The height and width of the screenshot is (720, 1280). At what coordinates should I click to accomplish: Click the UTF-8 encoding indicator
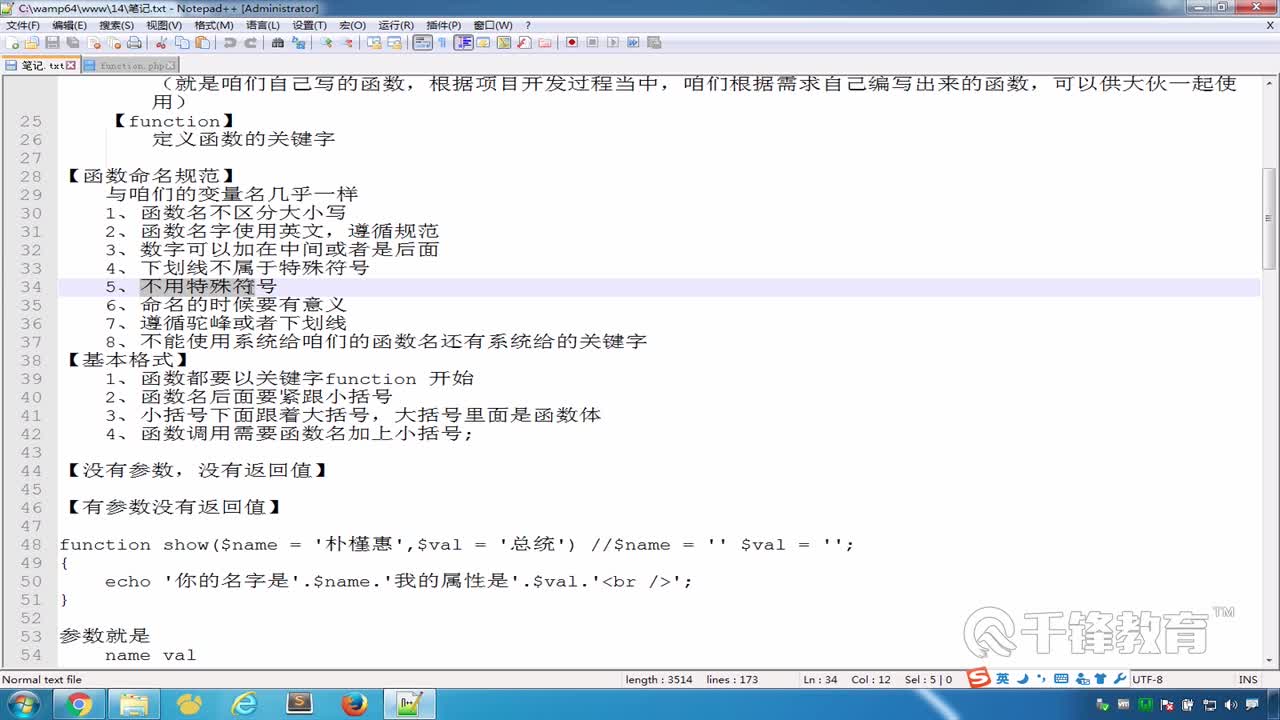[1146, 679]
